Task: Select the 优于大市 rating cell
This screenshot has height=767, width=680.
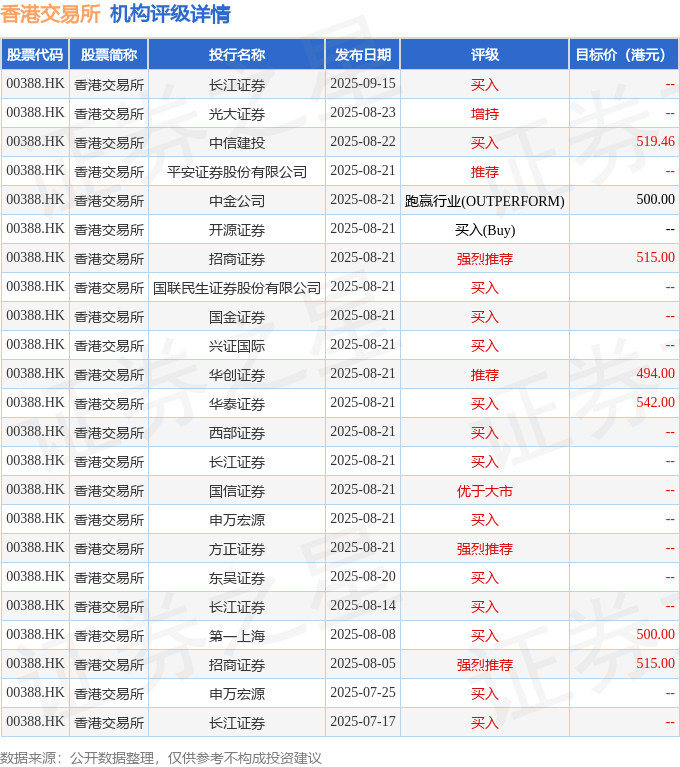Action: coord(484,491)
